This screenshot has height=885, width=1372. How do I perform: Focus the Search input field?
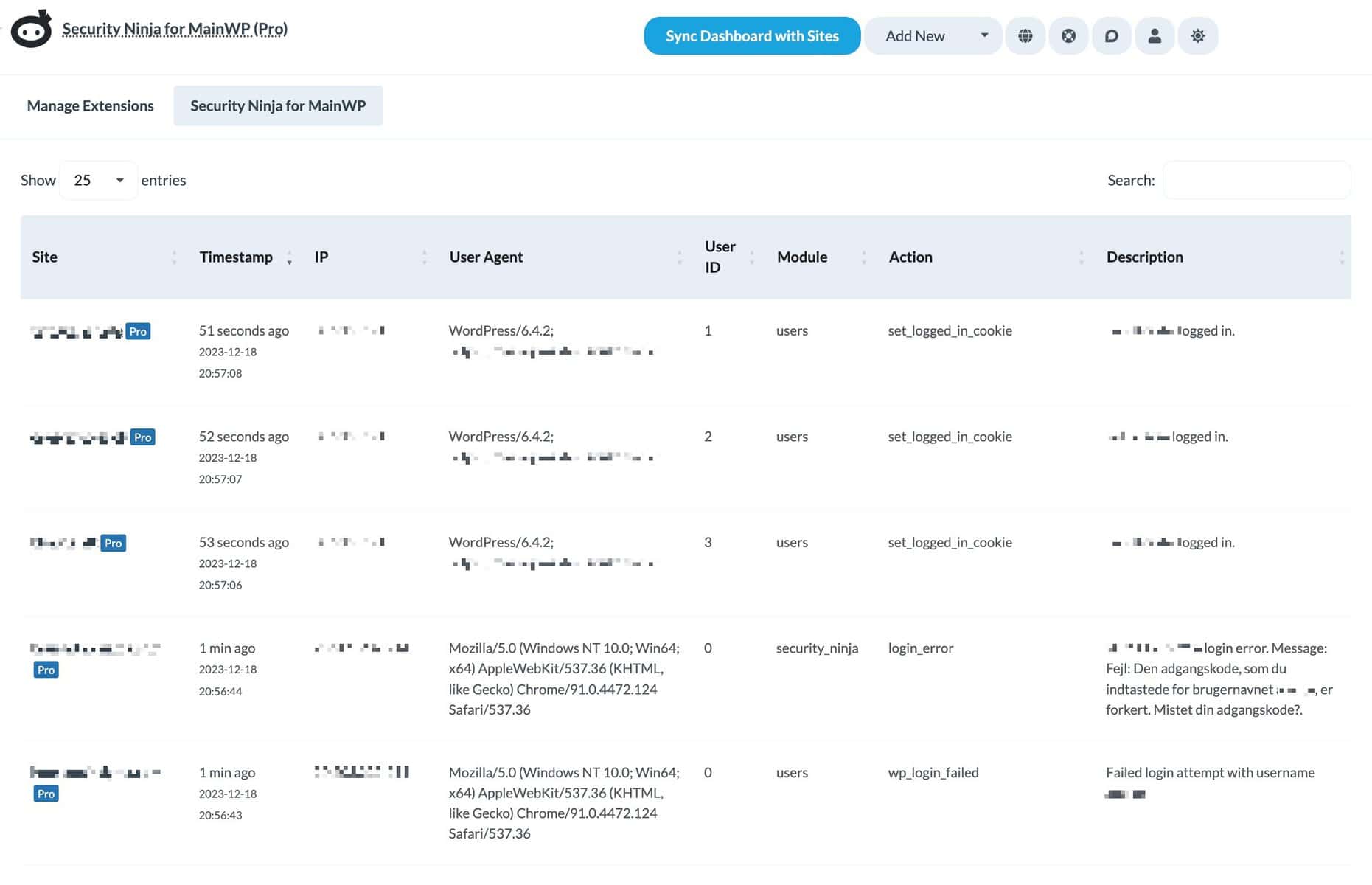(x=1256, y=180)
